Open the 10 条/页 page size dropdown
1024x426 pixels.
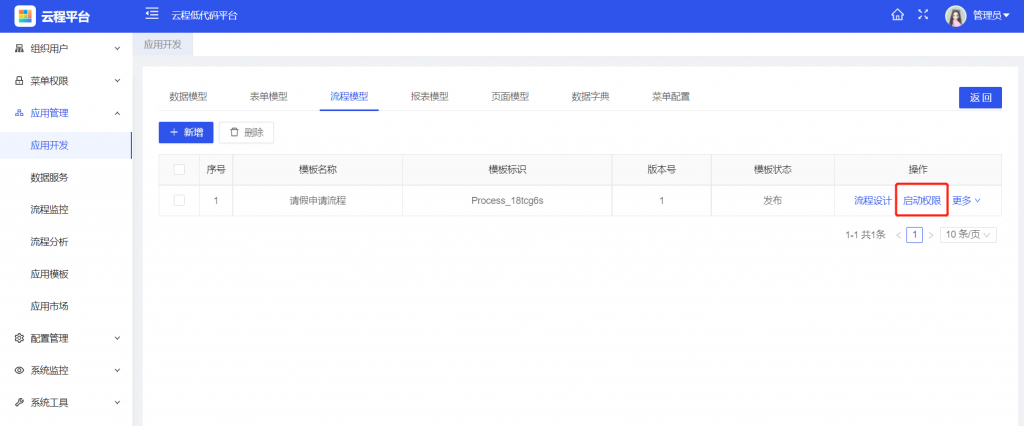click(x=969, y=235)
